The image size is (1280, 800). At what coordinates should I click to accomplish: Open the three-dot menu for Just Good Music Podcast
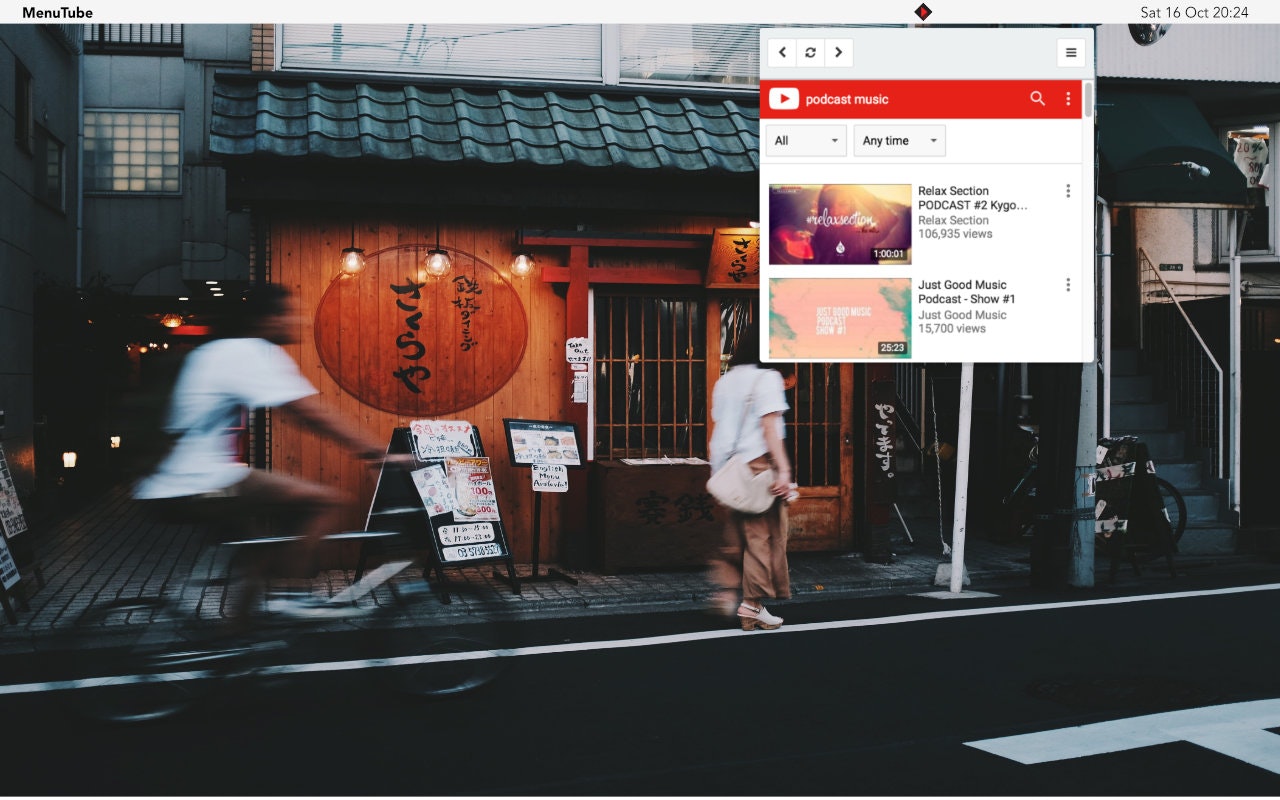[x=1067, y=284]
